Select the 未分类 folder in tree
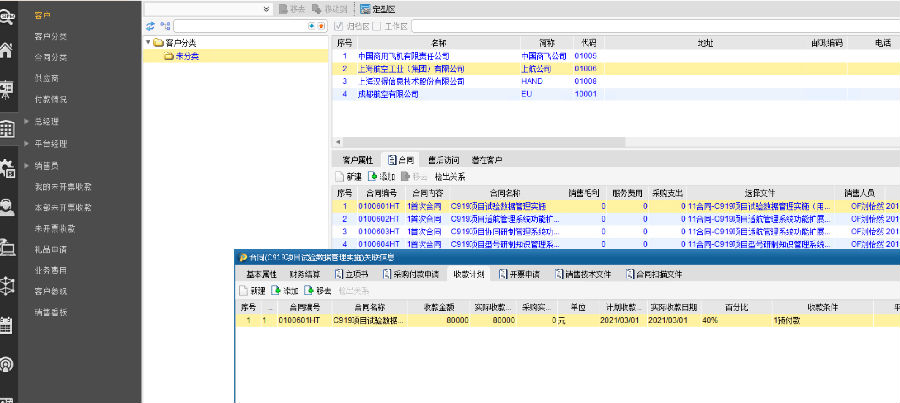 181,56
